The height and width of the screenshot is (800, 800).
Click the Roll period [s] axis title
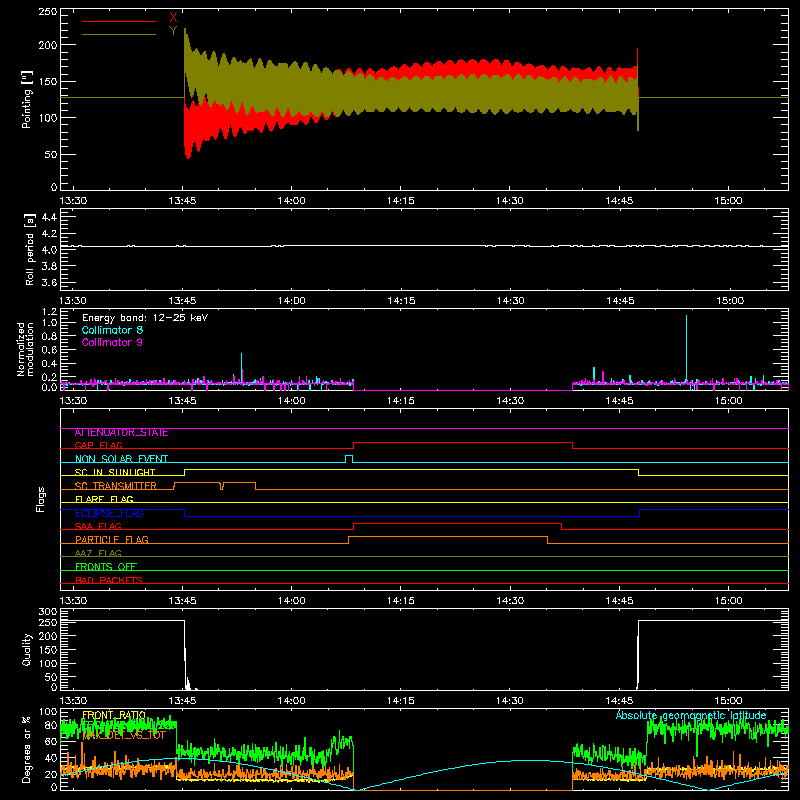coord(30,249)
